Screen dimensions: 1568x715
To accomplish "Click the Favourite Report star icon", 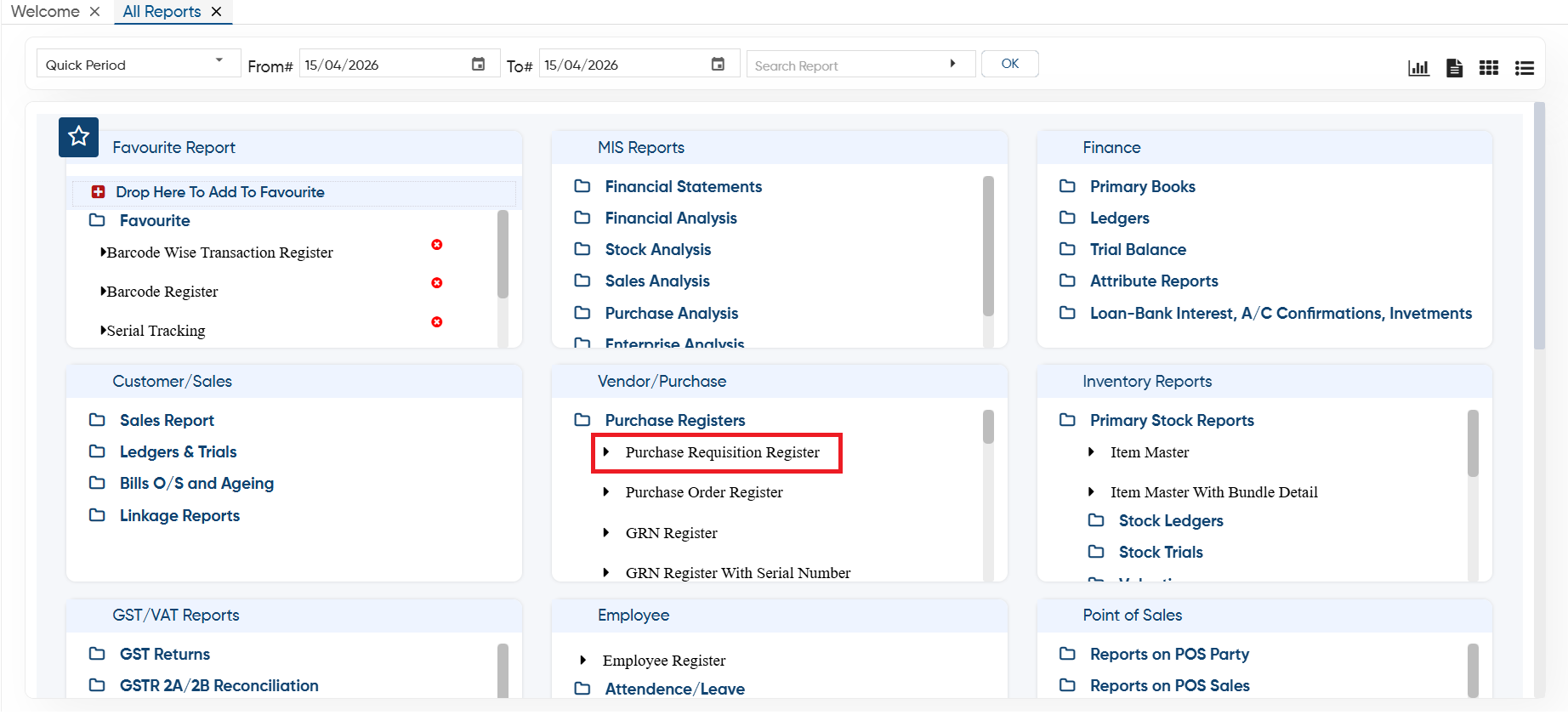I will [79, 137].
